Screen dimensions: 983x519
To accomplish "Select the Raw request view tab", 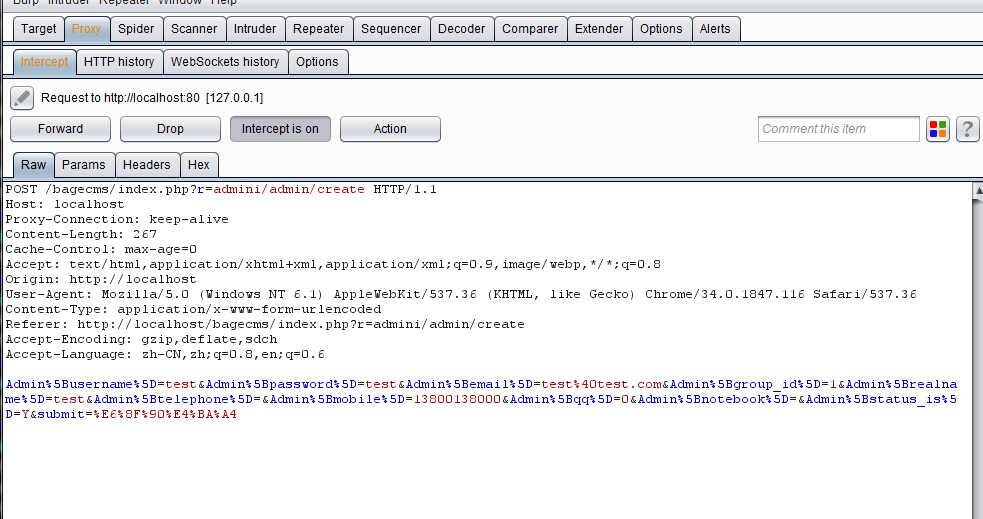I will click(x=33, y=165).
